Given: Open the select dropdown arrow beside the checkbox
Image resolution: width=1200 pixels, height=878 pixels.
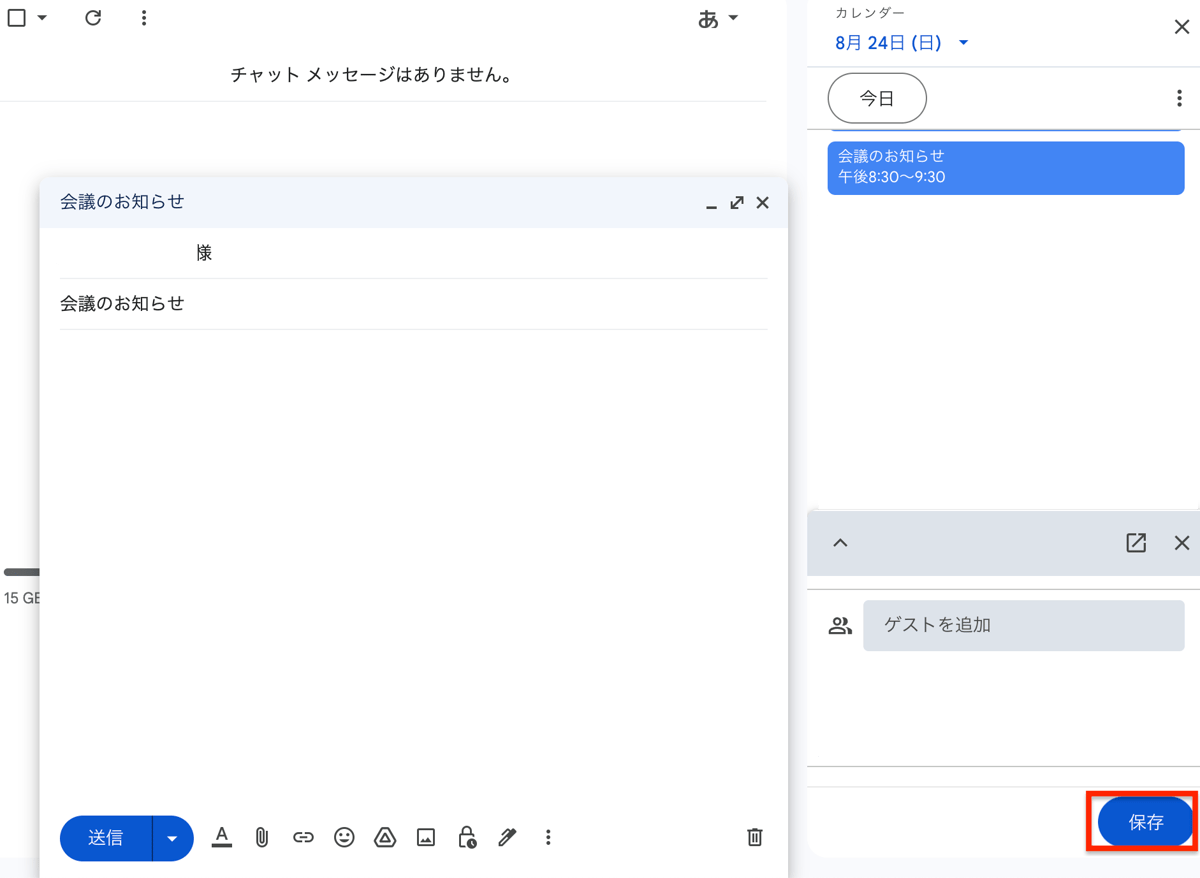Looking at the screenshot, I should pos(42,18).
